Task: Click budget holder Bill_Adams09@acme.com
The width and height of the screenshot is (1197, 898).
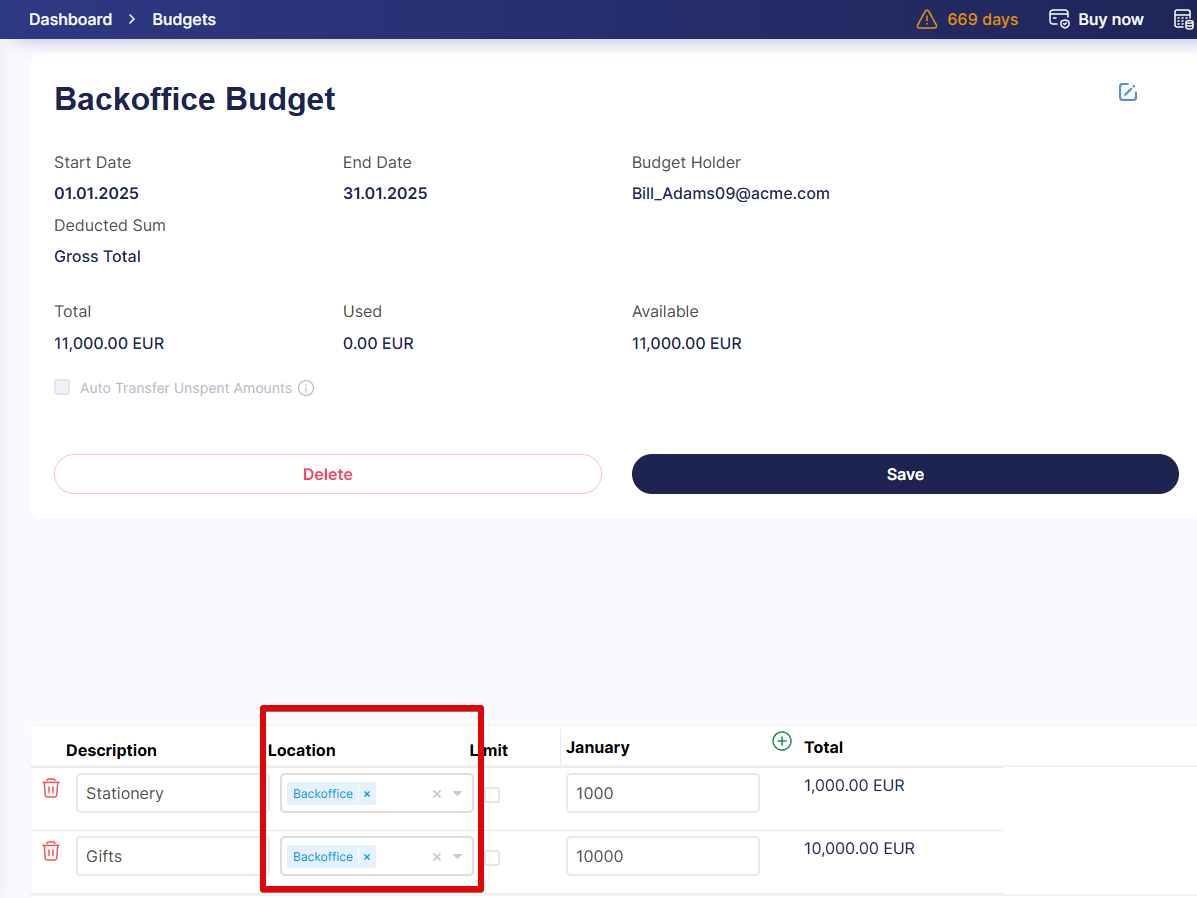Action: 731,193
